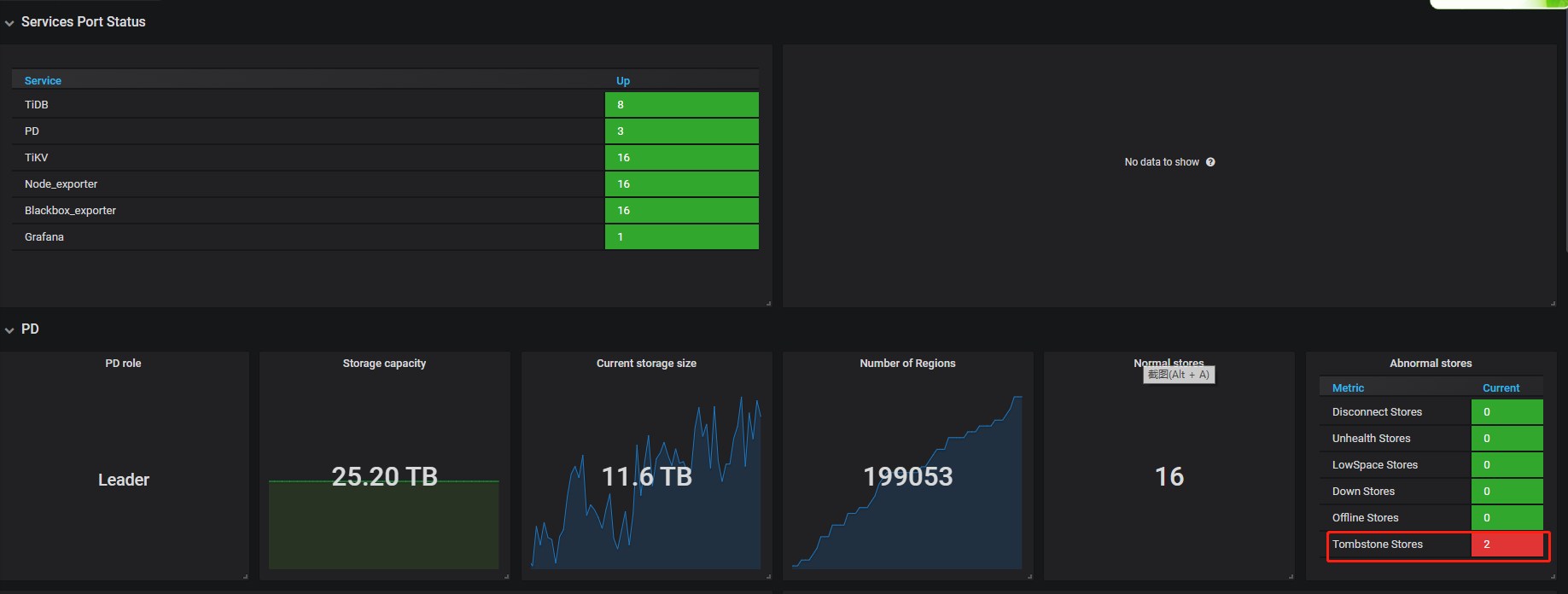Collapse the PD row section

[10, 330]
